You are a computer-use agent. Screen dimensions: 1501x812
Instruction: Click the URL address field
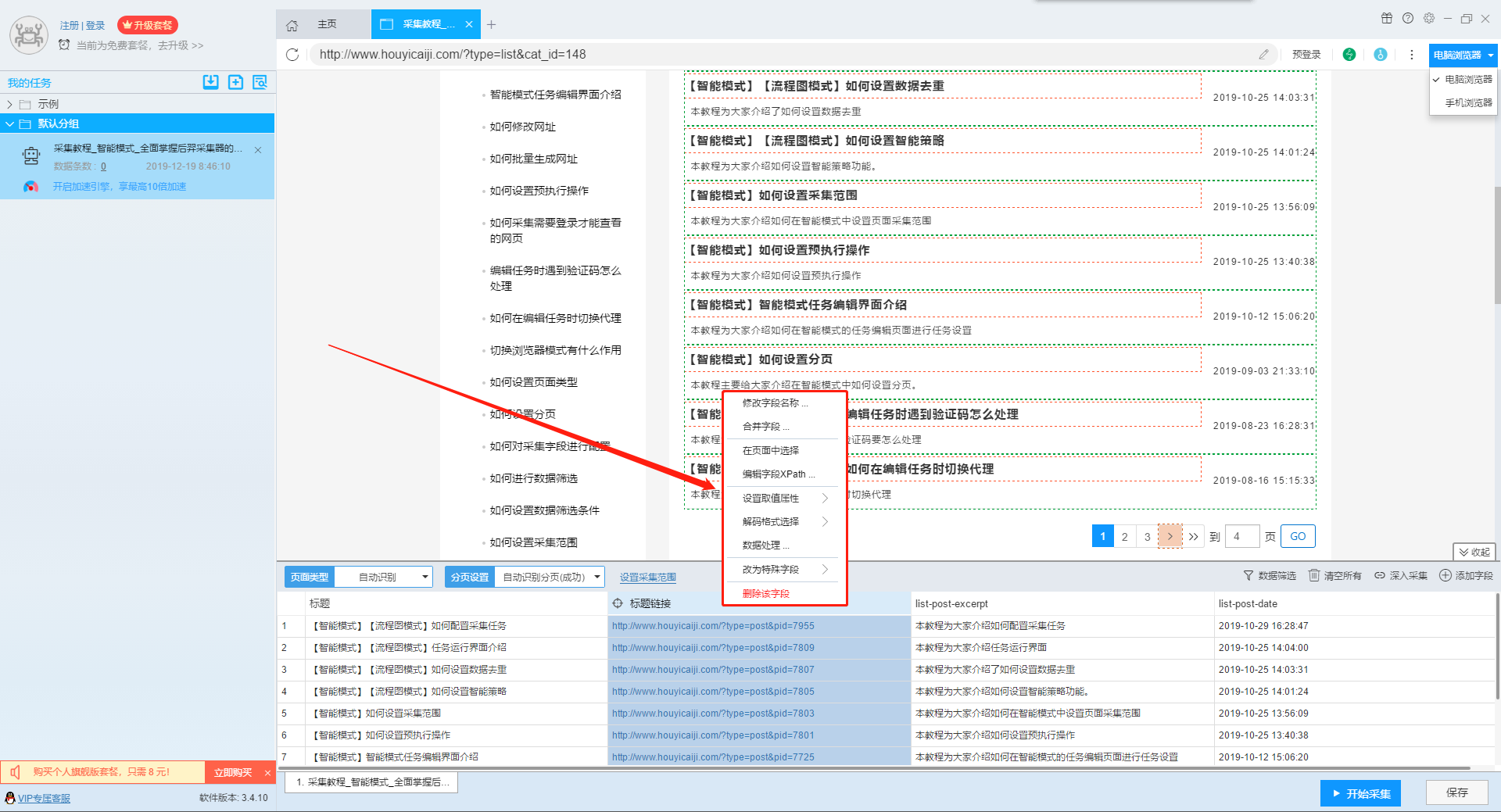tap(782, 55)
